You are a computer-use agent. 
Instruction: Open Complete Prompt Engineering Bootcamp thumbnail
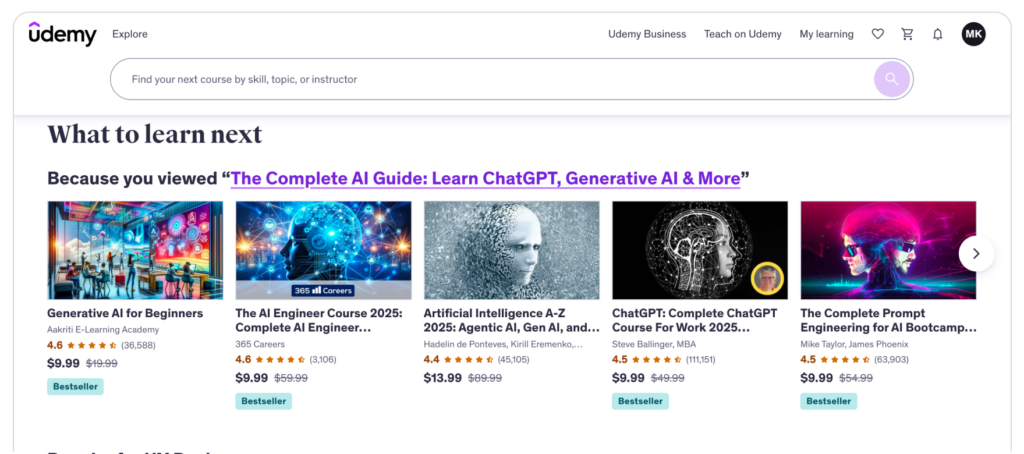[888, 250]
